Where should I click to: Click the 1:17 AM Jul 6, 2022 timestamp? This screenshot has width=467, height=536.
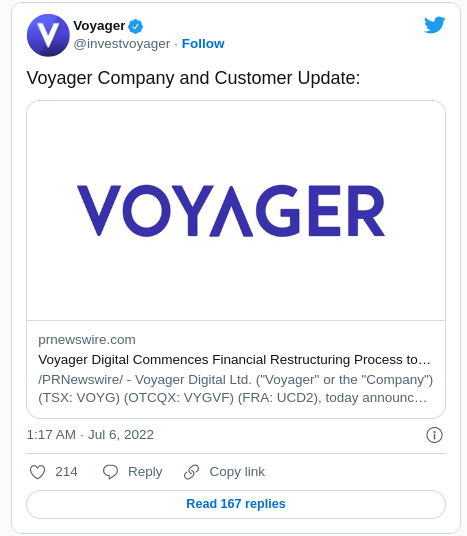click(x=90, y=435)
